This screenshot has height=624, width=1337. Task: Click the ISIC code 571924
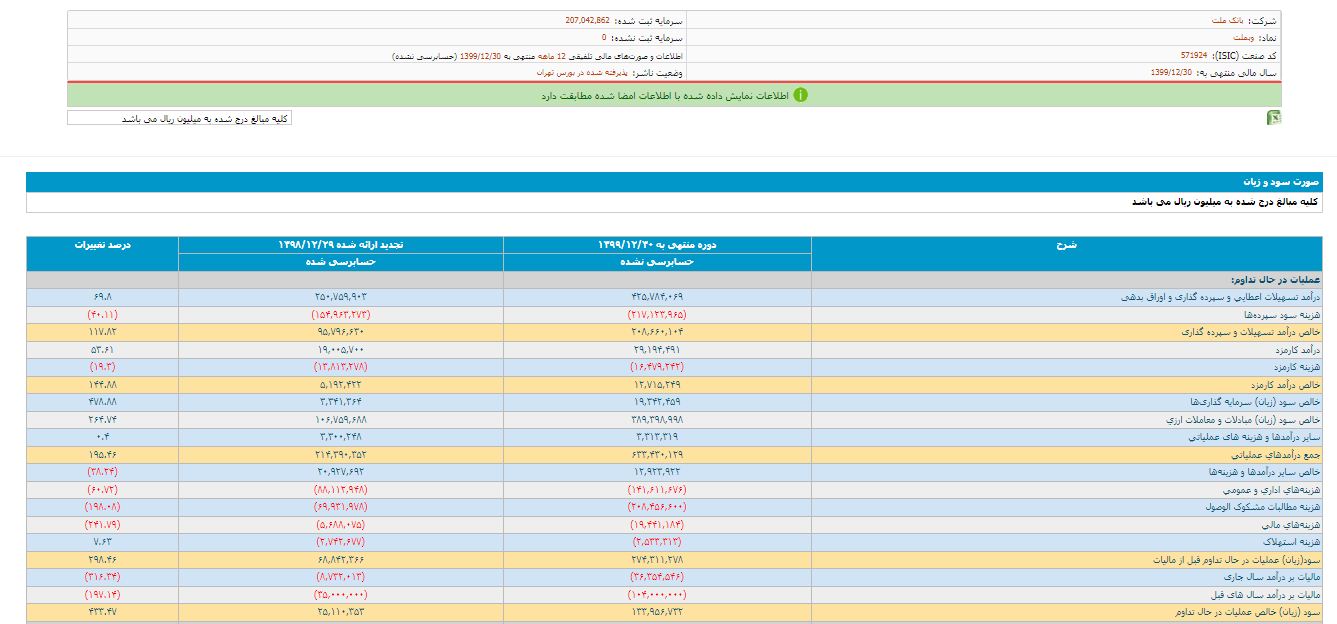[x=1192, y=56]
